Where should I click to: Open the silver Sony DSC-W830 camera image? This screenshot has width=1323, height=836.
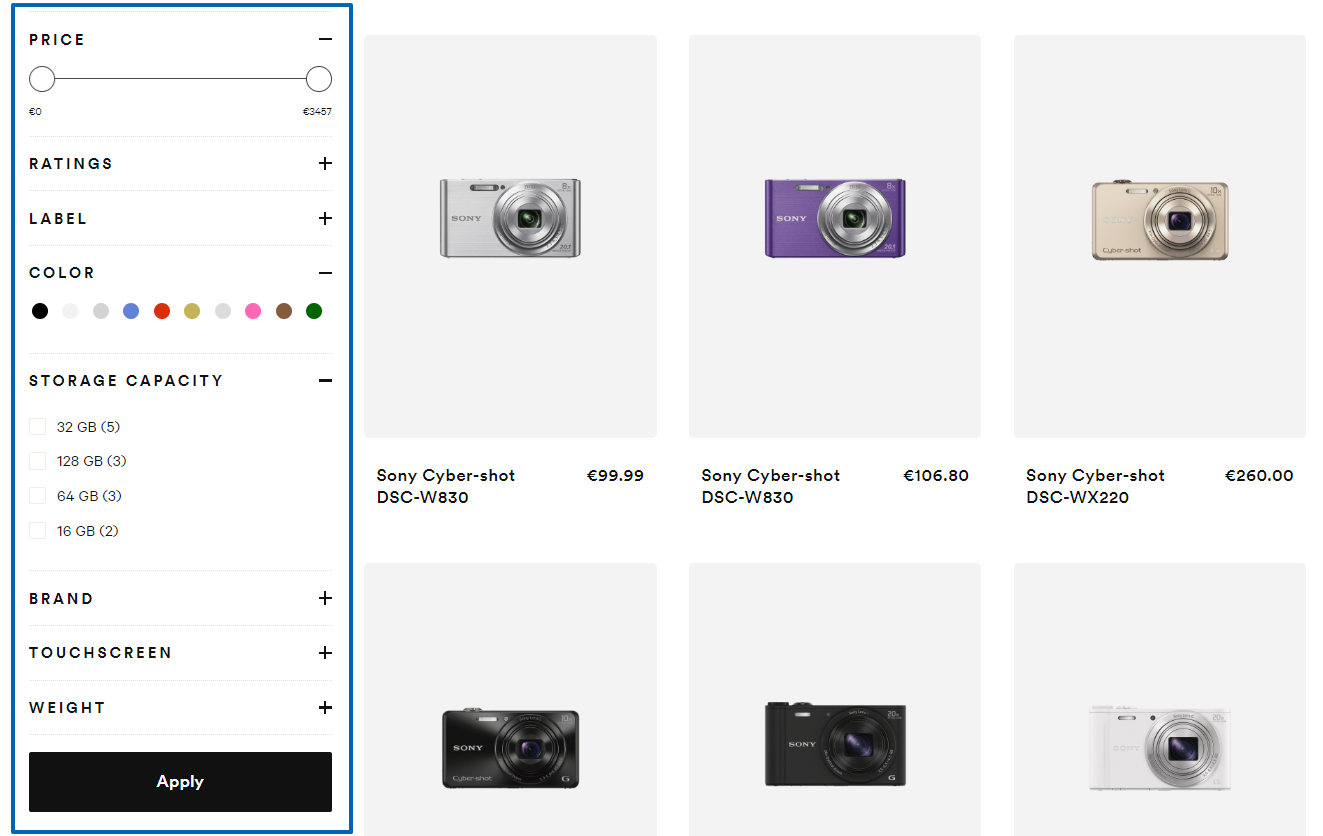[510, 237]
